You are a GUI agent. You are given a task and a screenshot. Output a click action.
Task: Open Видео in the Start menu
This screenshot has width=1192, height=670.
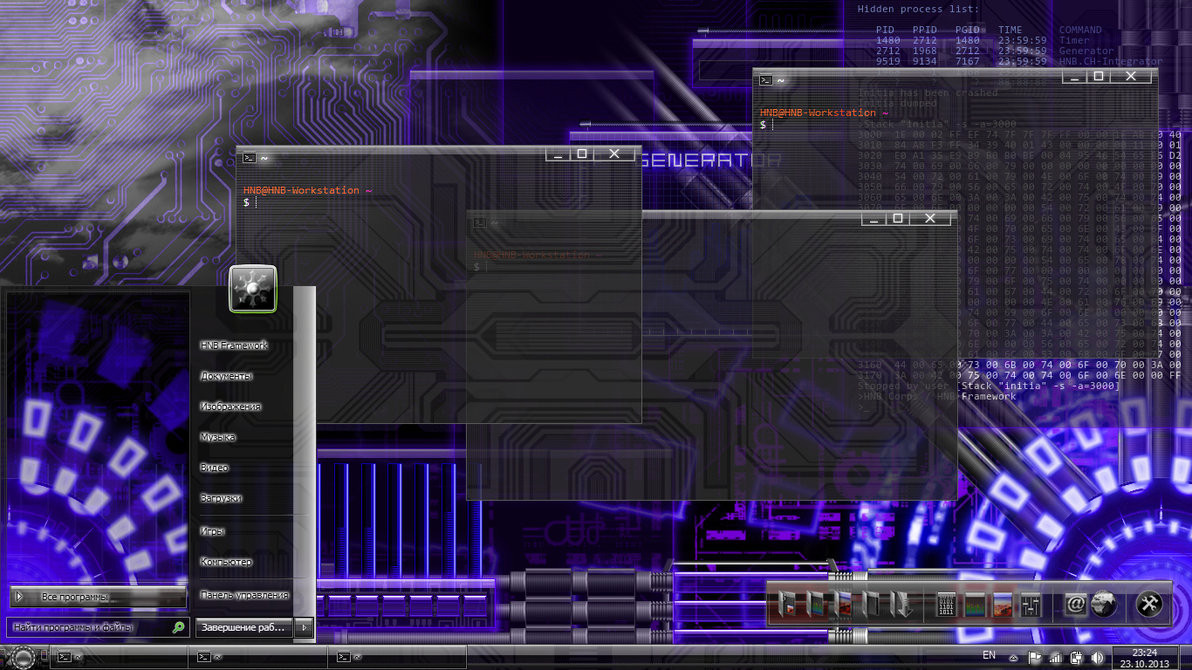coord(214,467)
